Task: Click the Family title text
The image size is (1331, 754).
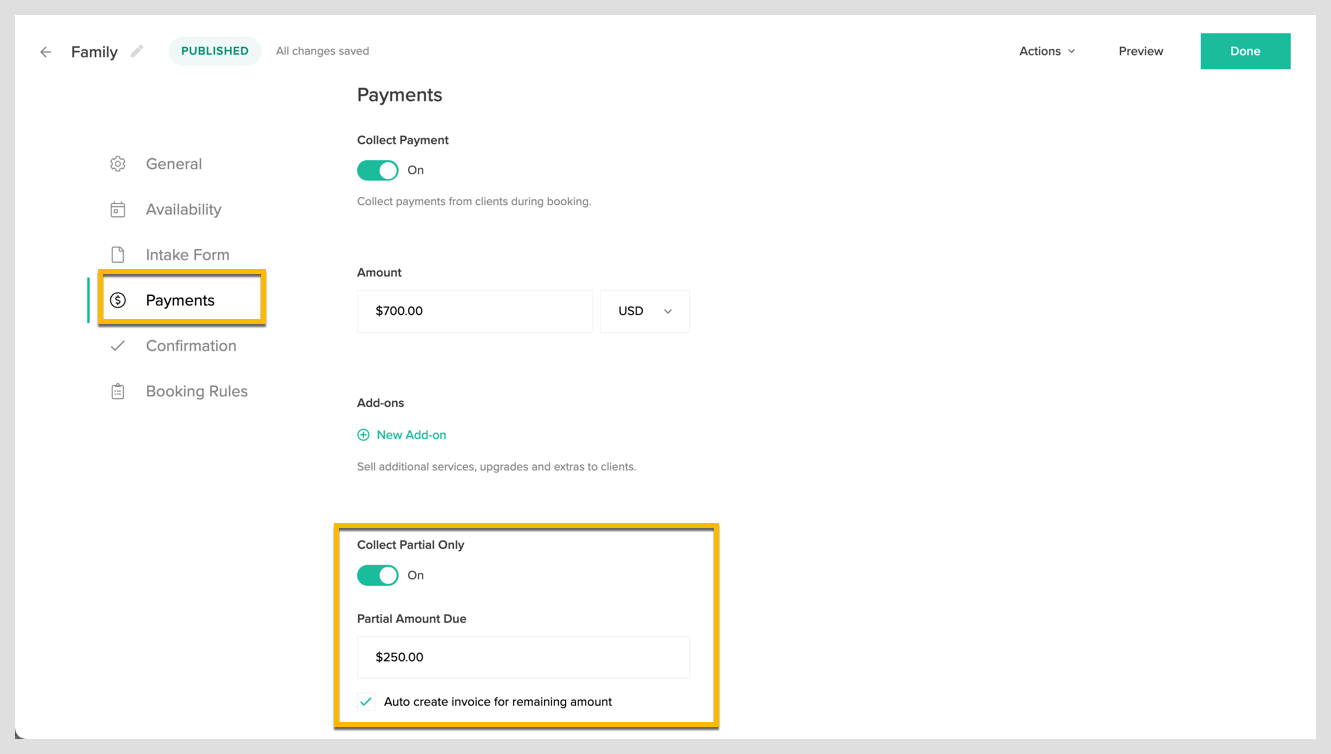Action: pyautogui.click(x=95, y=52)
